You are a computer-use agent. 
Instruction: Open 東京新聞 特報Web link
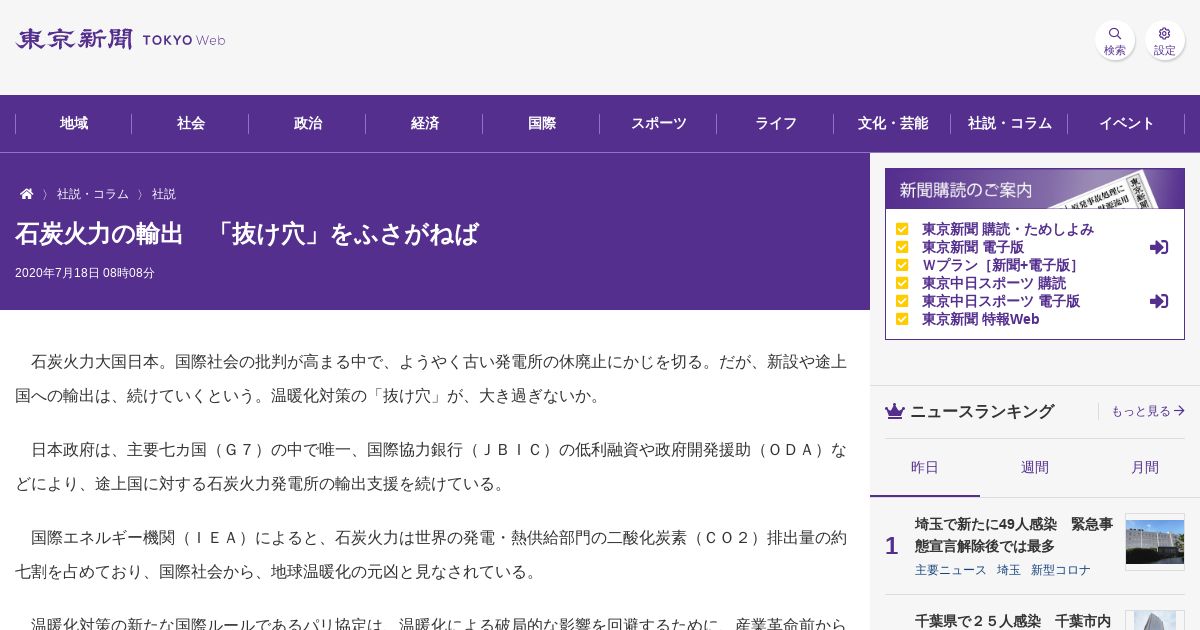coord(981,319)
